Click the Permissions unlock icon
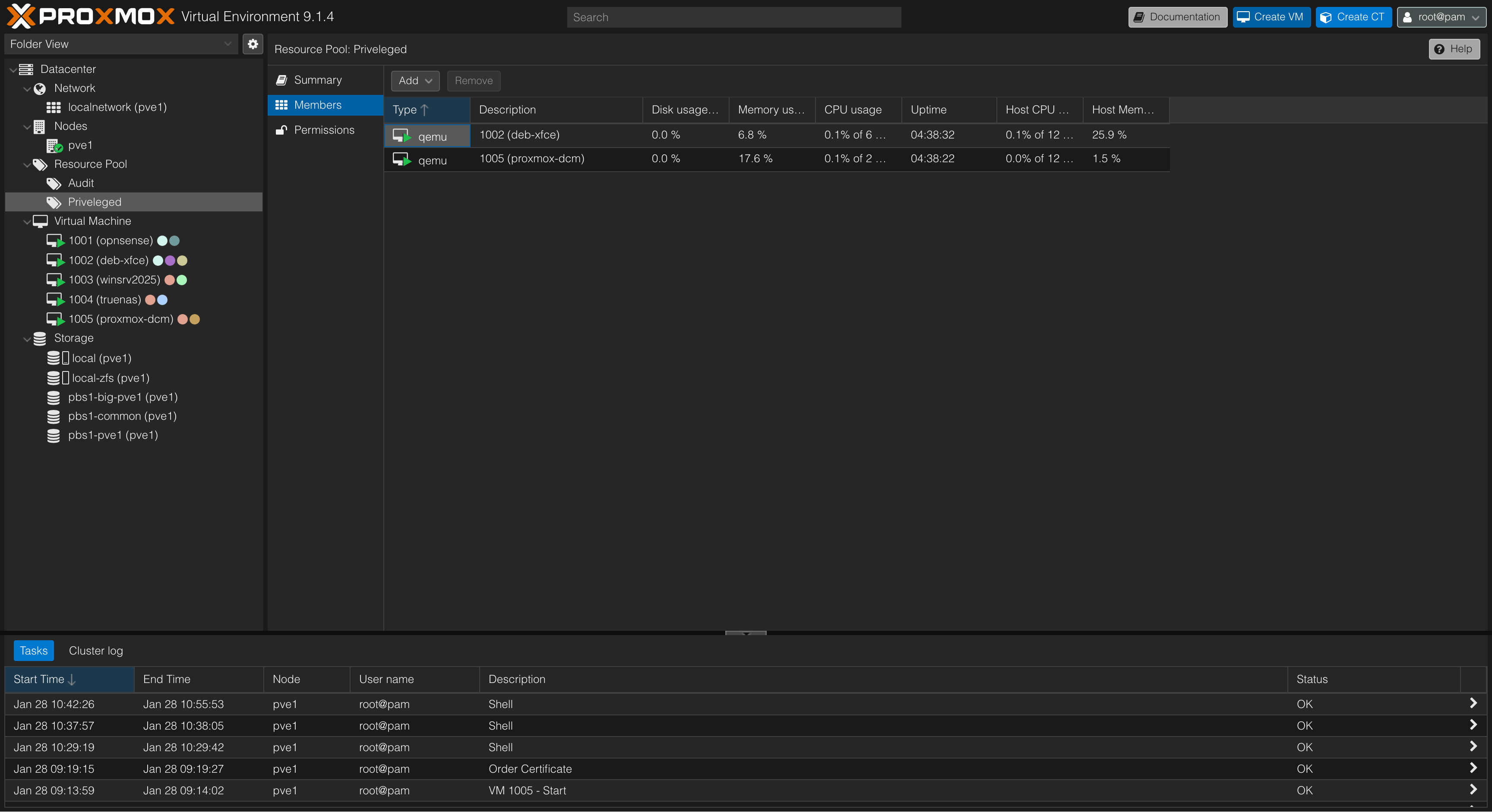The height and width of the screenshot is (812, 1492). [x=281, y=130]
